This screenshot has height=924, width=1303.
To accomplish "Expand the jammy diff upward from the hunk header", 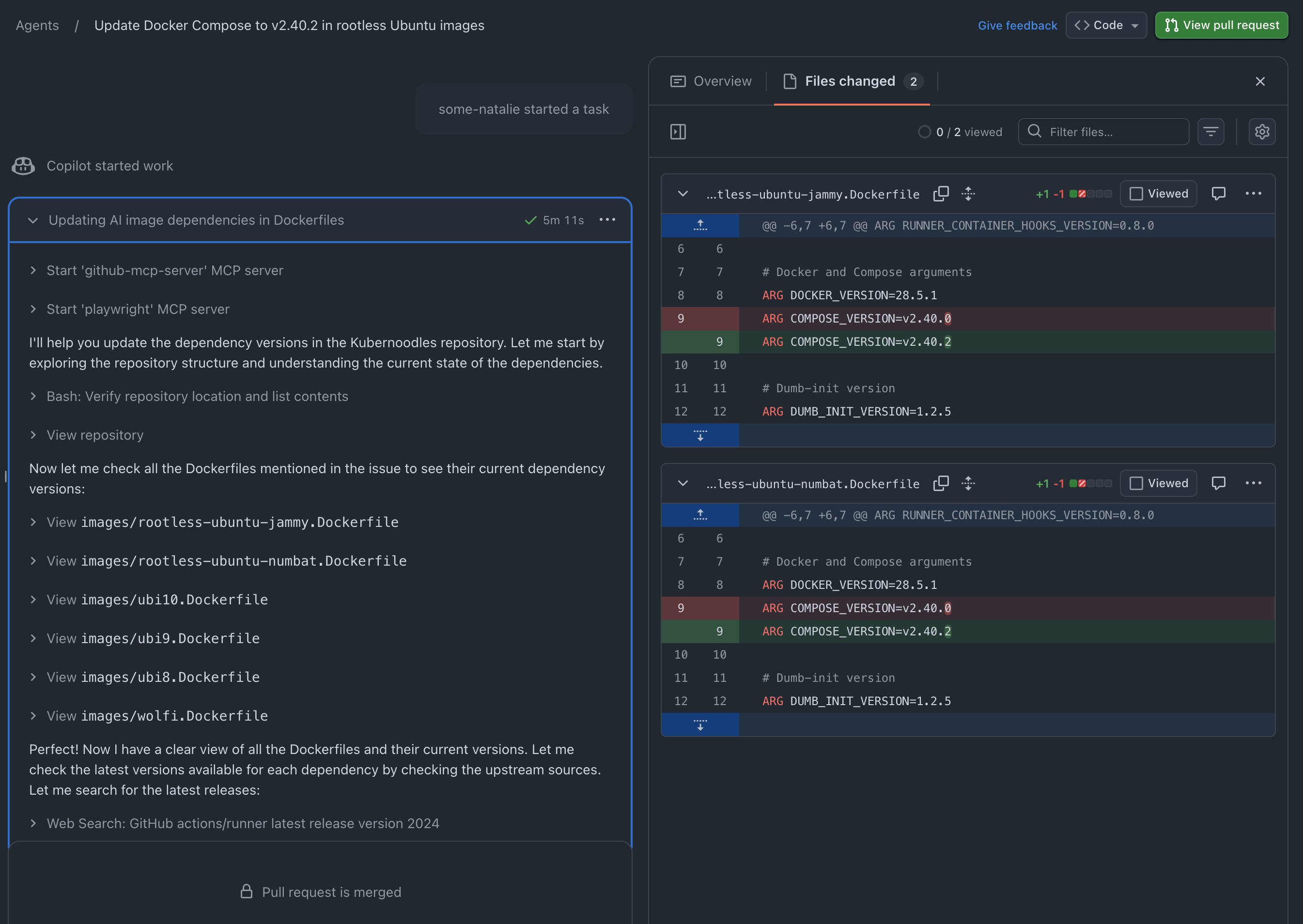I will click(700, 225).
